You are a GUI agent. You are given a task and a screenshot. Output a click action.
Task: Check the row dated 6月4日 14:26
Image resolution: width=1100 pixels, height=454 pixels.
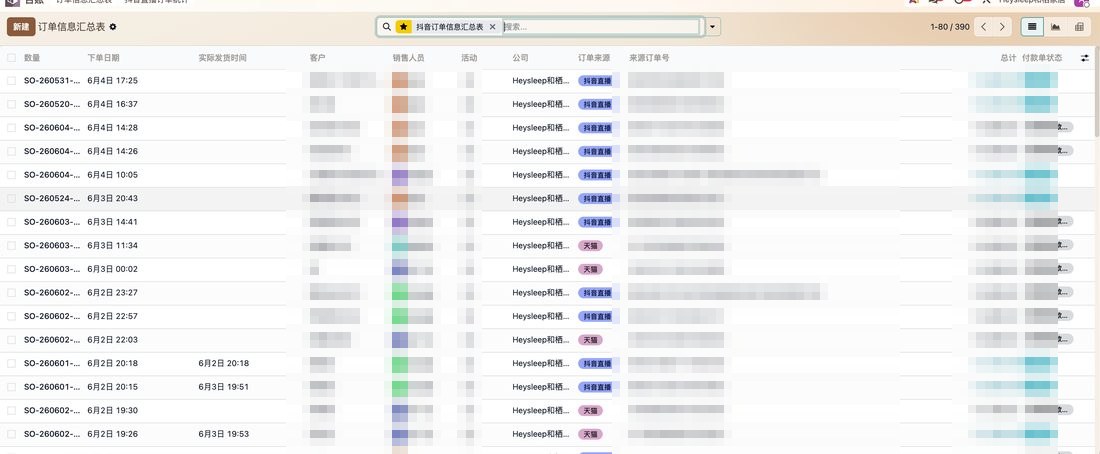click(x=11, y=151)
